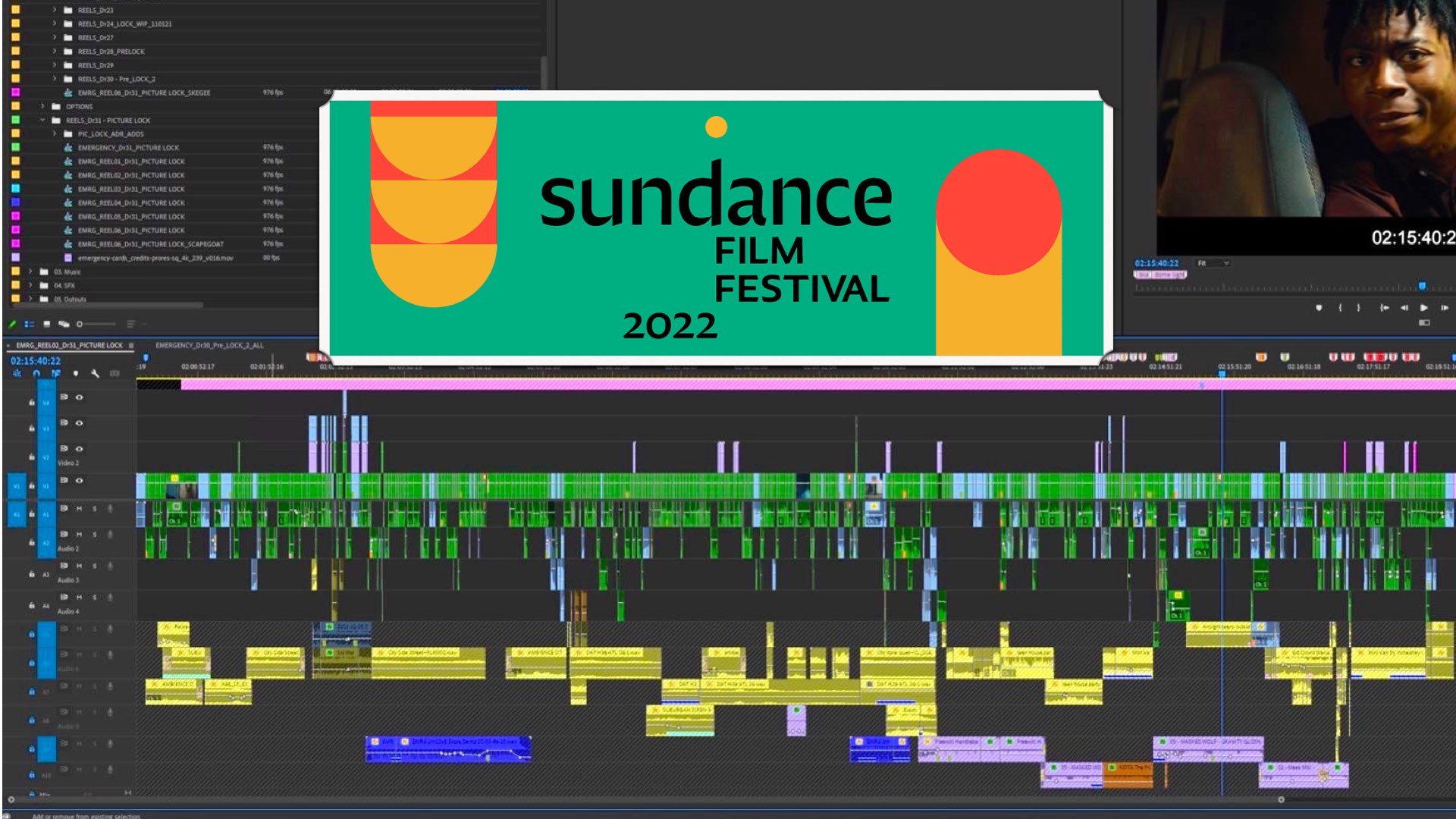Solo the Audio 3 track

95,566
